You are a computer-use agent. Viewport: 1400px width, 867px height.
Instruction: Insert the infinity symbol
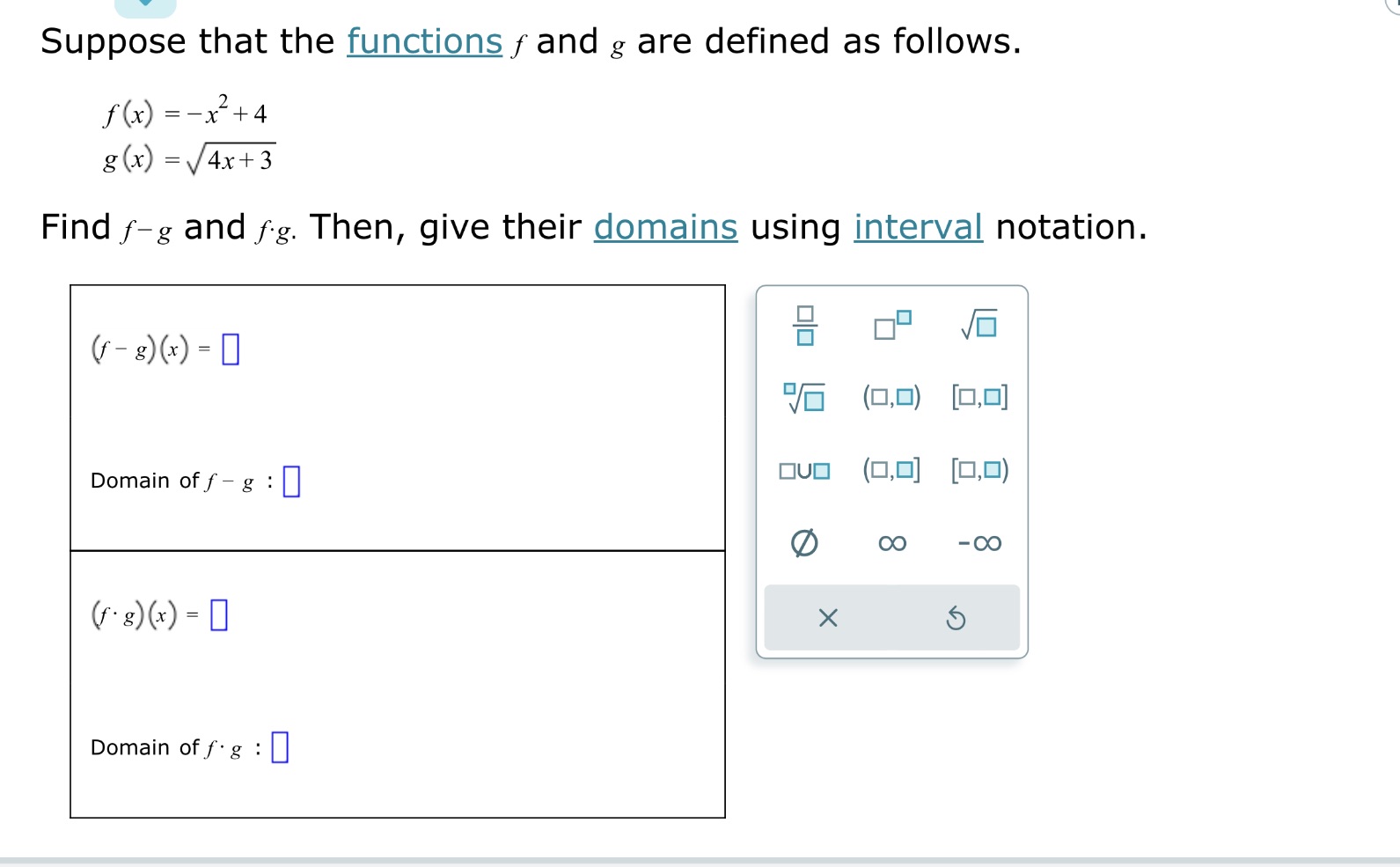(x=891, y=543)
